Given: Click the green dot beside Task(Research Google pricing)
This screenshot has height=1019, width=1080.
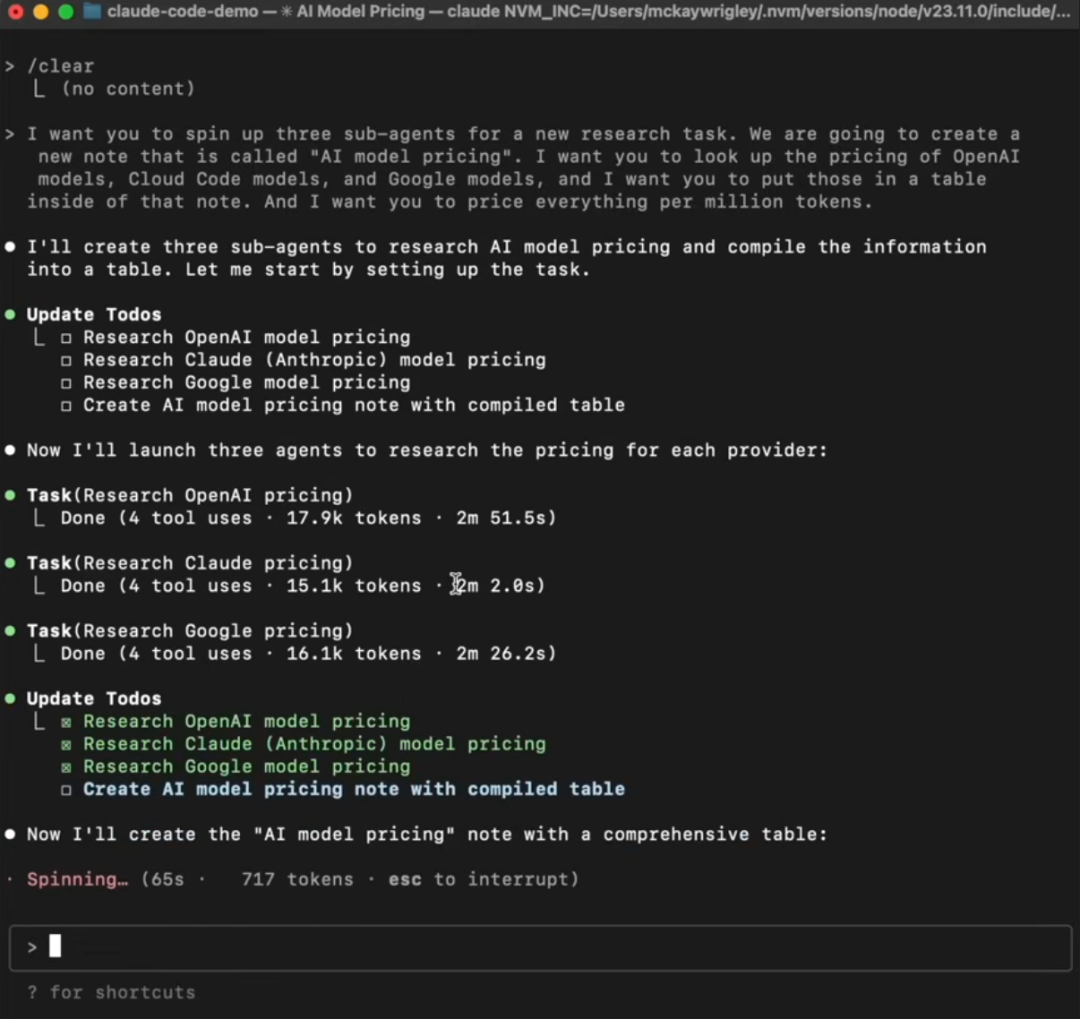Looking at the screenshot, I should click(10, 630).
